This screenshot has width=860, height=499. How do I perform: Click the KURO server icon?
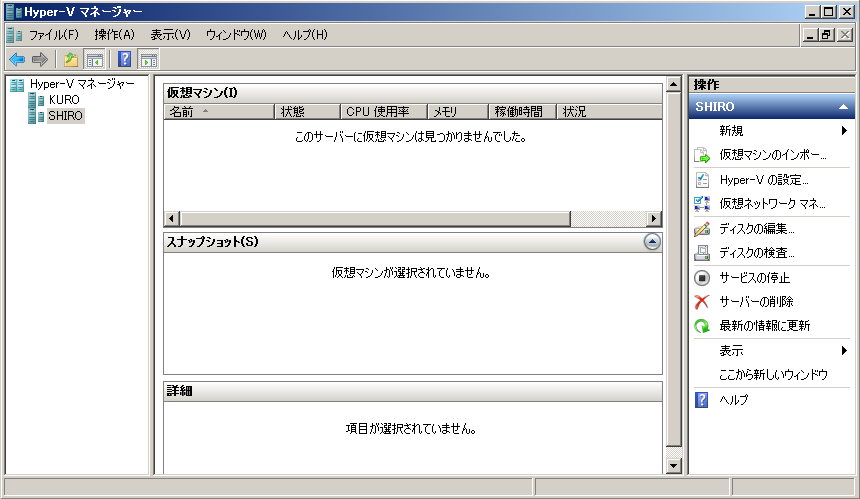pos(37,100)
